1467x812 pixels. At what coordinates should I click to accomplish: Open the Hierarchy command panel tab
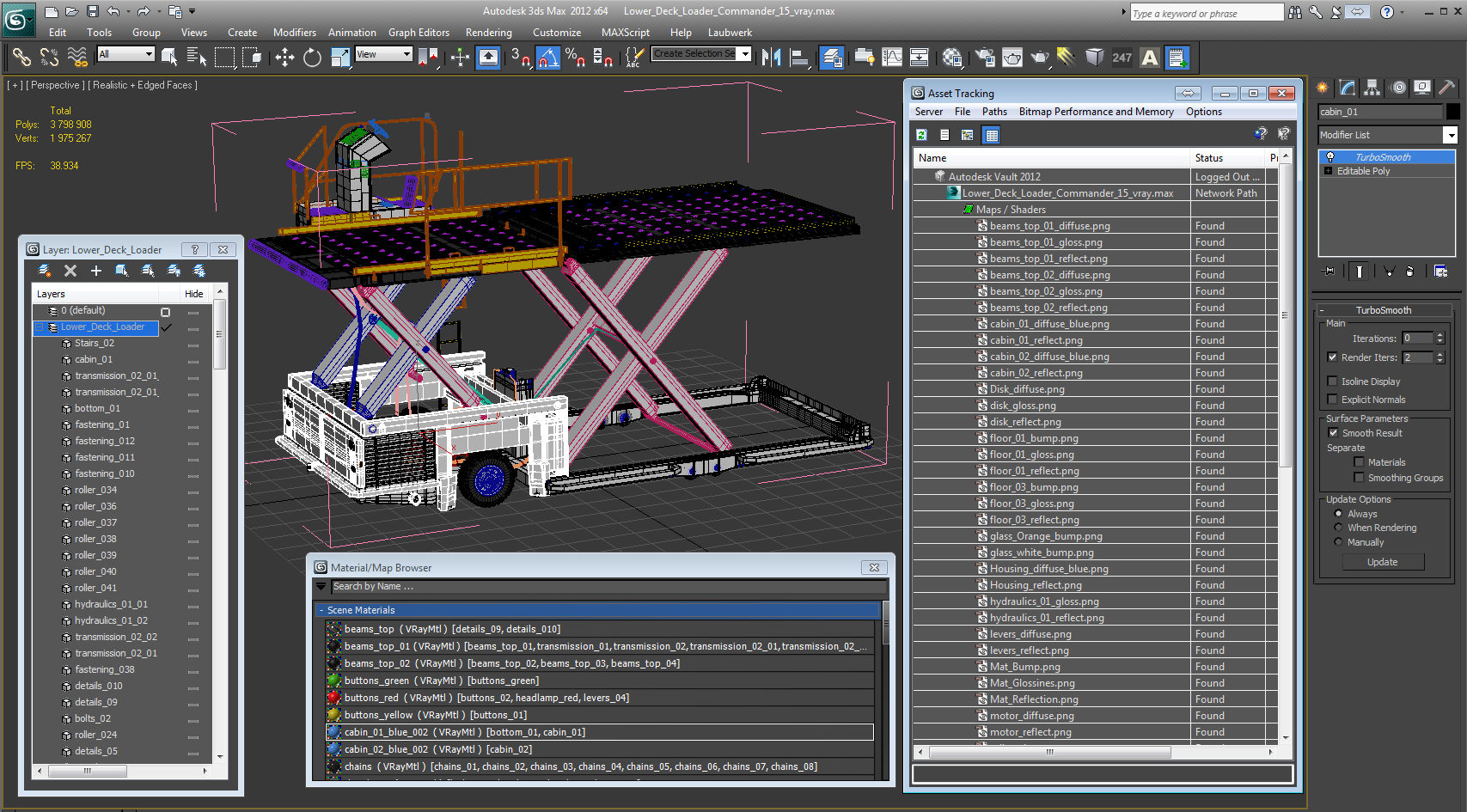[x=1372, y=87]
